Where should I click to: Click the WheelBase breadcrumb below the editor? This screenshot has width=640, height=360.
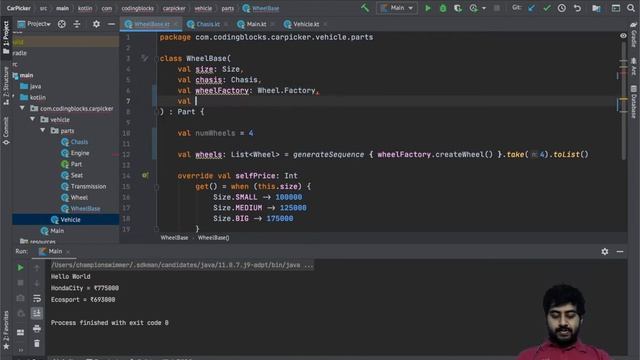[174, 238]
